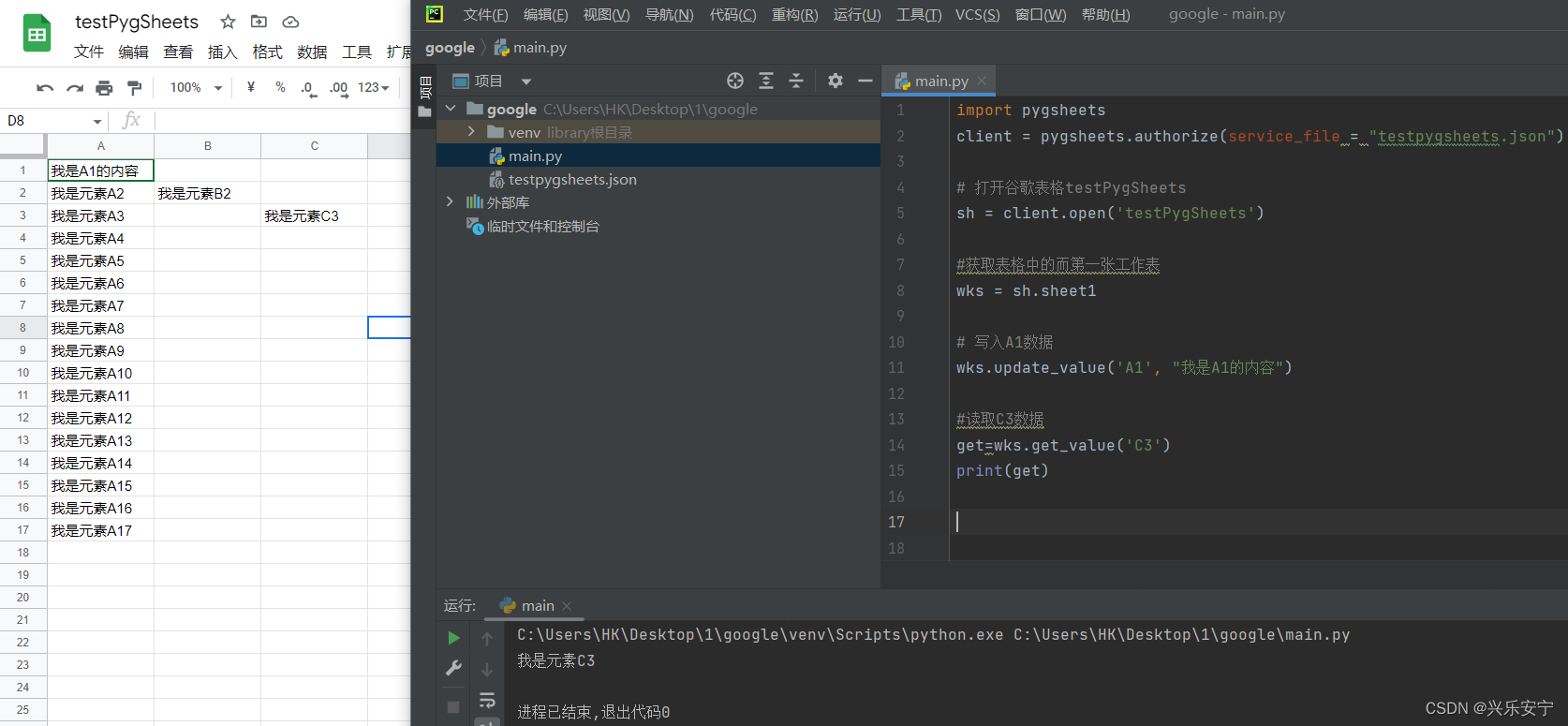This screenshot has height=726, width=1568.
Task: Open PyCharm 运行(U) menu
Action: point(857,14)
